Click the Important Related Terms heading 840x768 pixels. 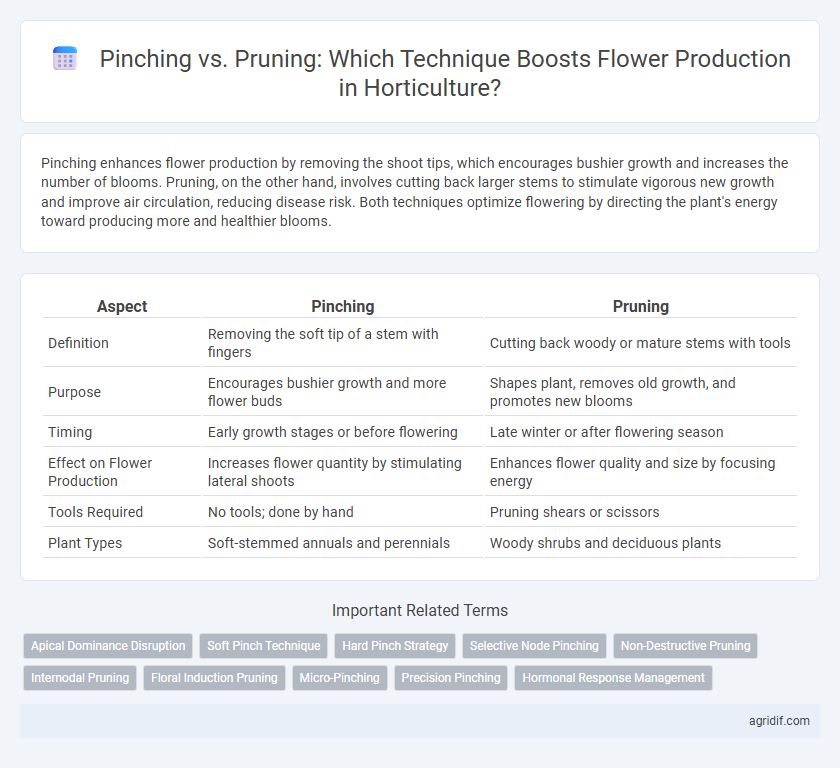420,611
